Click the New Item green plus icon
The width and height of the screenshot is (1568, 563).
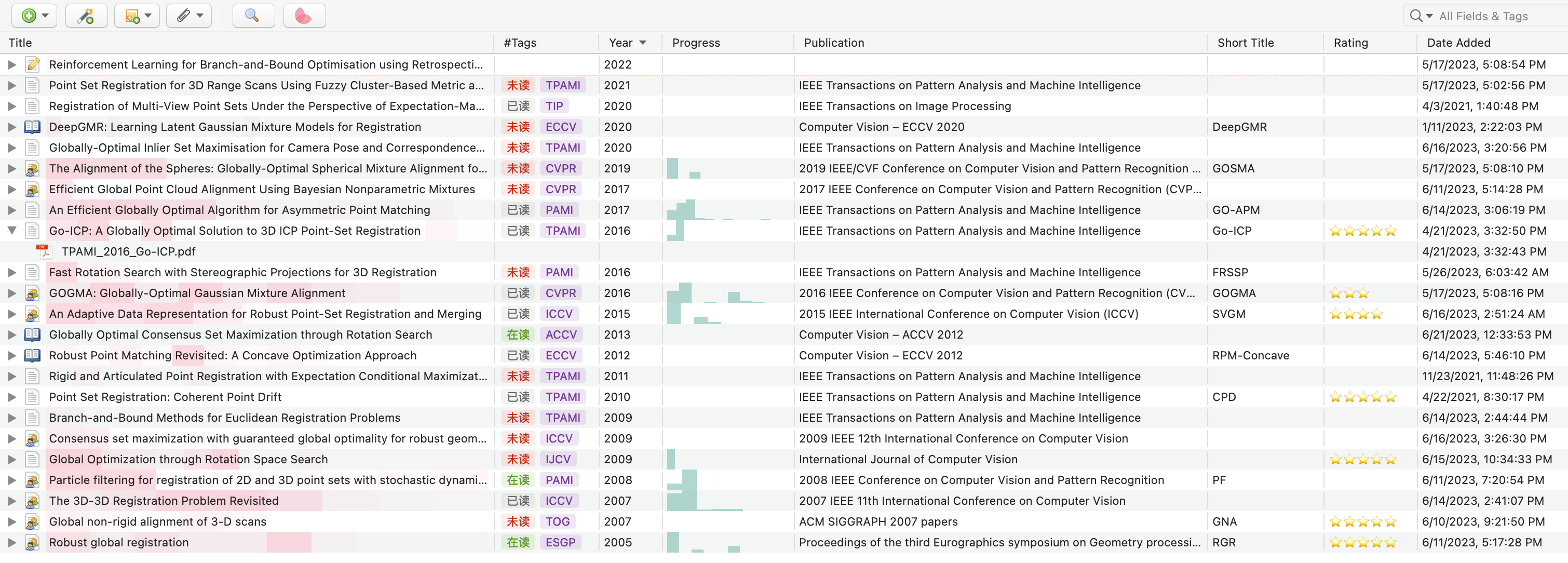click(28, 16)
